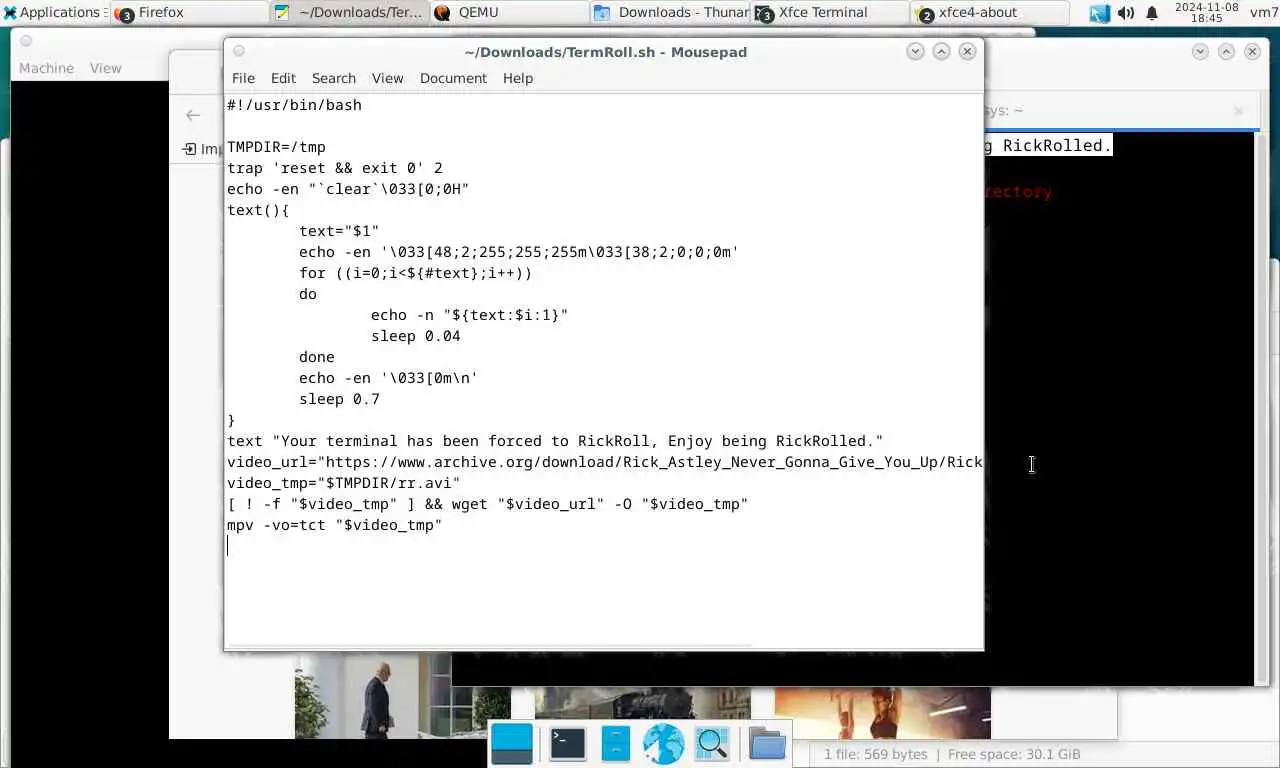The height and width of the screenshot is (768, 1280).
Task: Select the ~/Downloads/TermRoll.sh taskbar button
Action: click(348, 13)
